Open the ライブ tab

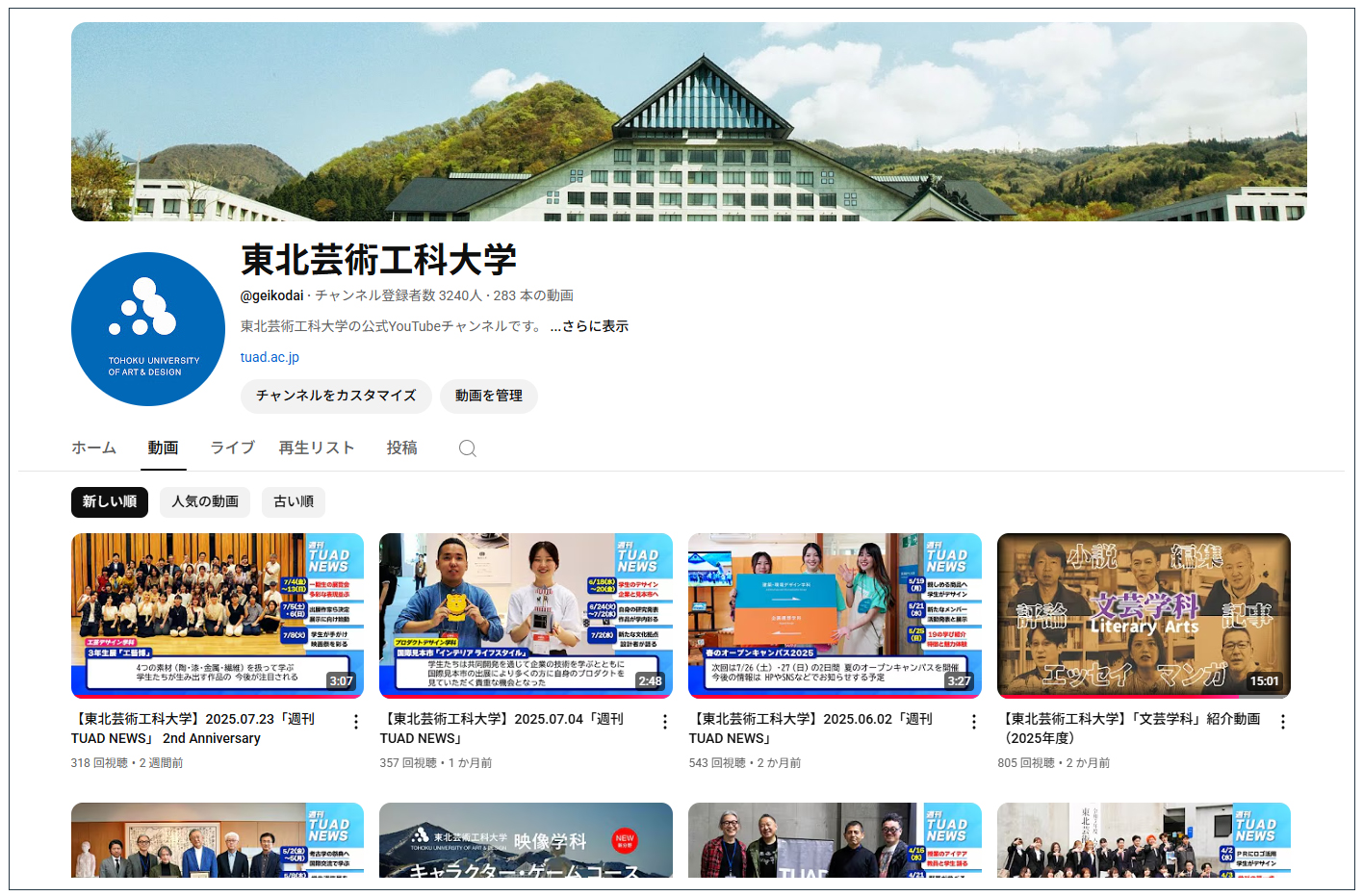click(x=233, y=448)
